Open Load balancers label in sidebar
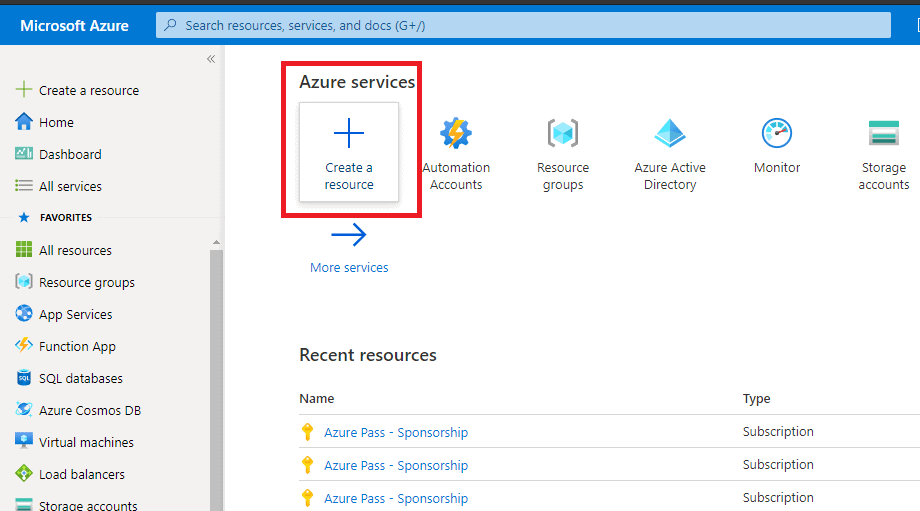Screen dimensions: 920x511 [82, 474]
